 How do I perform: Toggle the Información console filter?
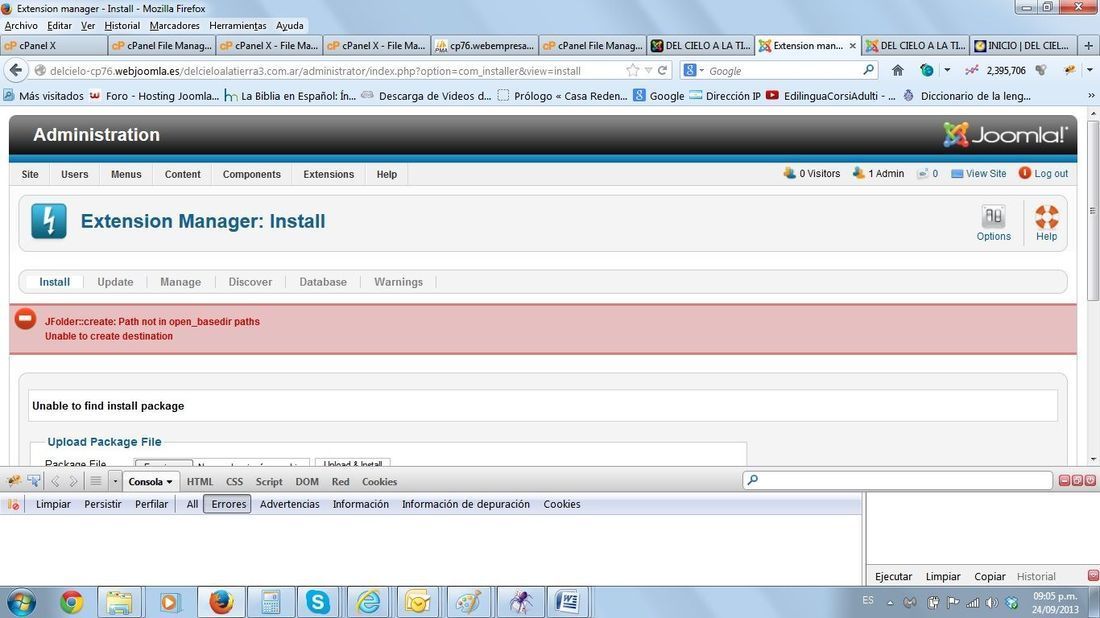pyautogui.click(x=361, y=504)
